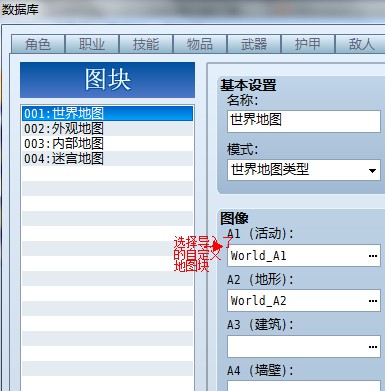
Task: Open file picker for A3 (建筑)
Action: [x=373, y=347]
